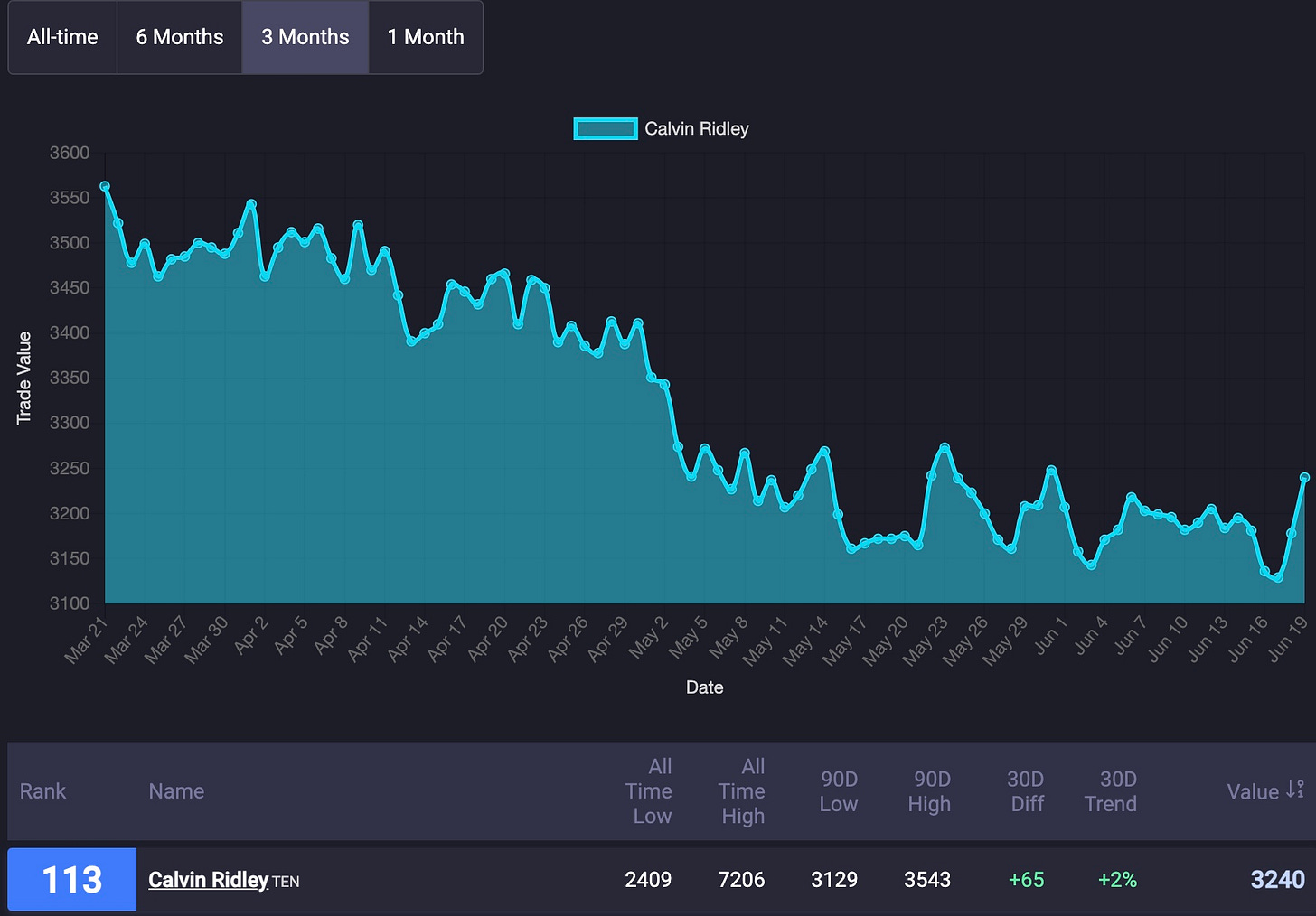Screen dimensions: 1316x916
Task: Click the All Time High value 7206
Action: point(741,880)
